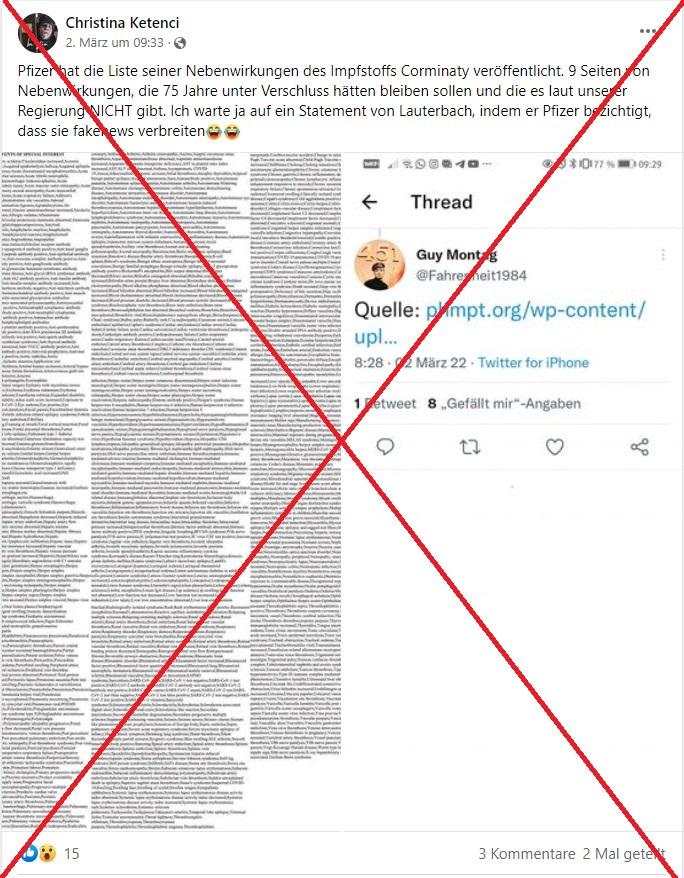
Task: Open the post timestamp 2. März um 09:33
Action: [x=114, y=43]
